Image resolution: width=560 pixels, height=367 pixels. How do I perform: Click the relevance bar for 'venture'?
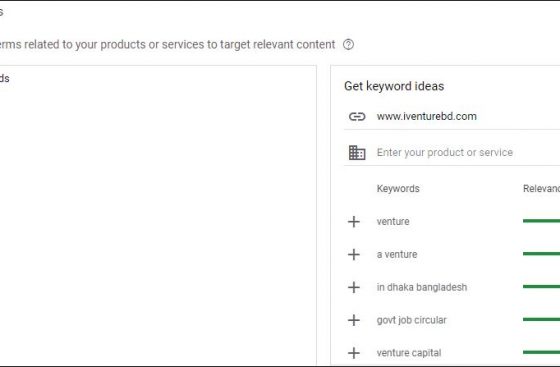[541, 221]
